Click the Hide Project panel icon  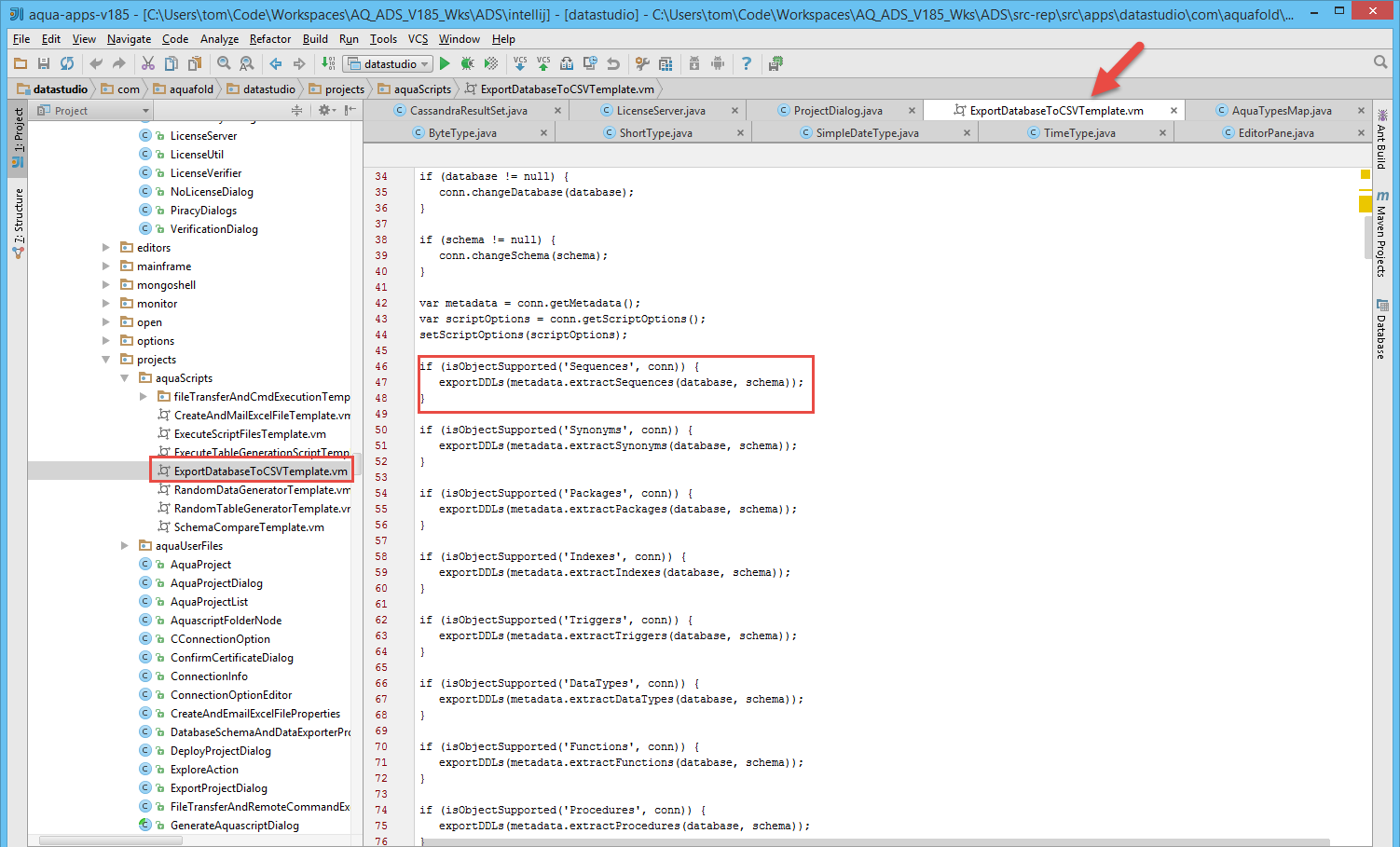(x=350, y=110)
